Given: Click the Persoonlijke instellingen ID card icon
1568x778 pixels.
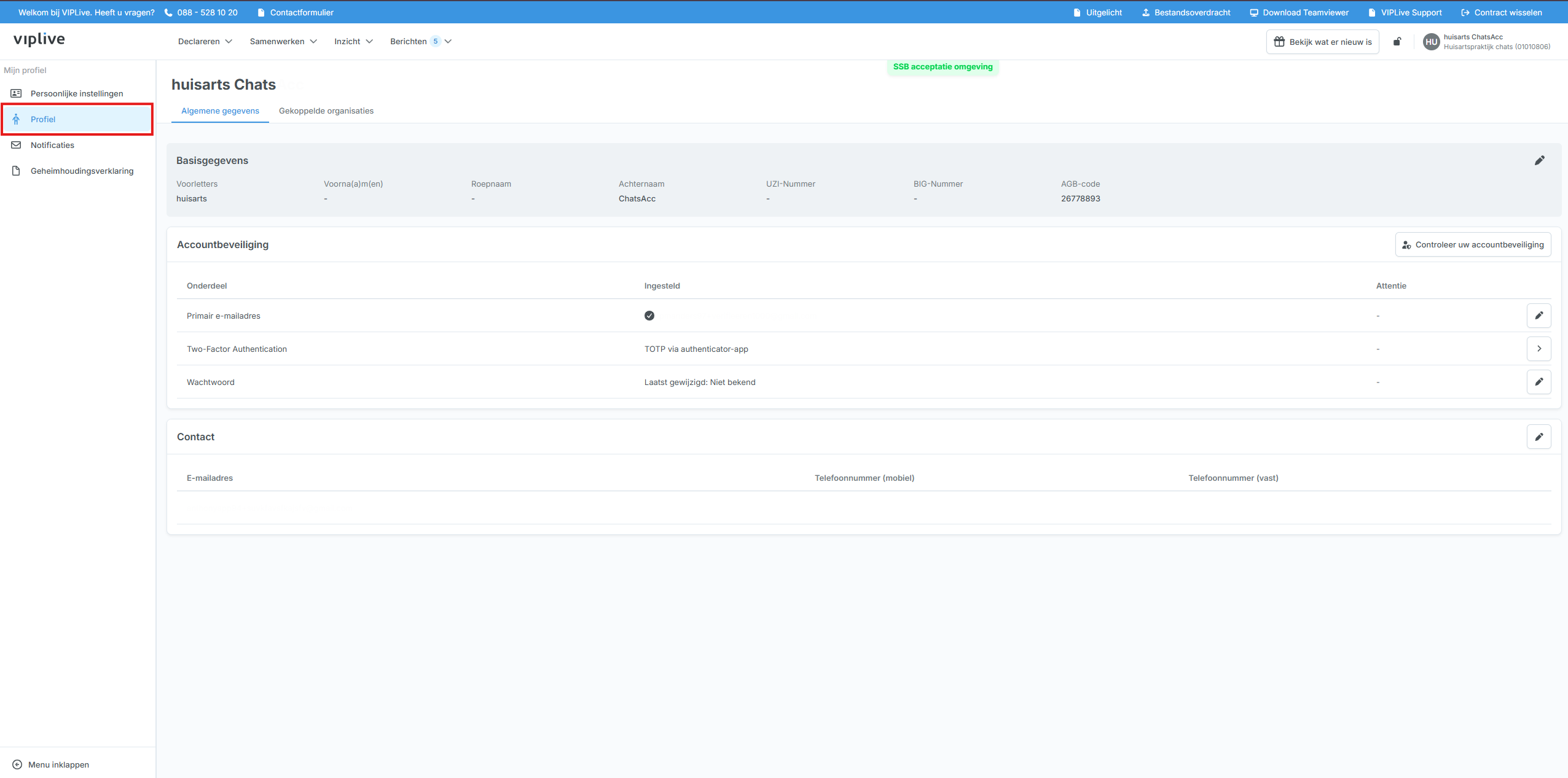Looking at the screenshot, I should tap(17, 93).
